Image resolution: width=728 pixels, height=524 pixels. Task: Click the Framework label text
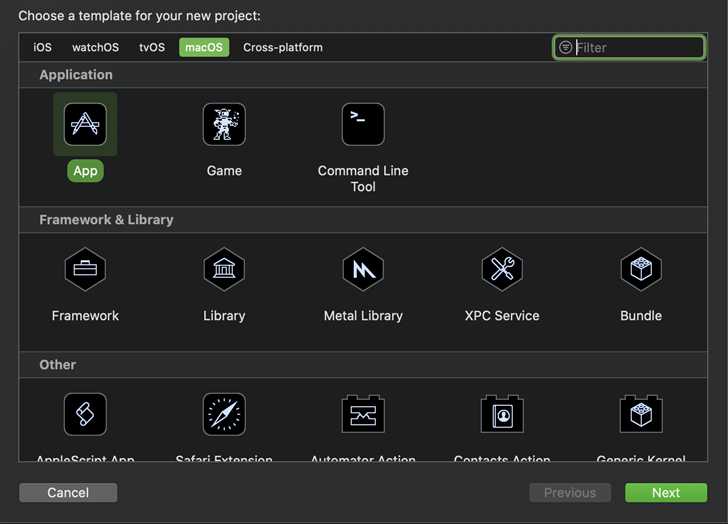coord(85,316)
